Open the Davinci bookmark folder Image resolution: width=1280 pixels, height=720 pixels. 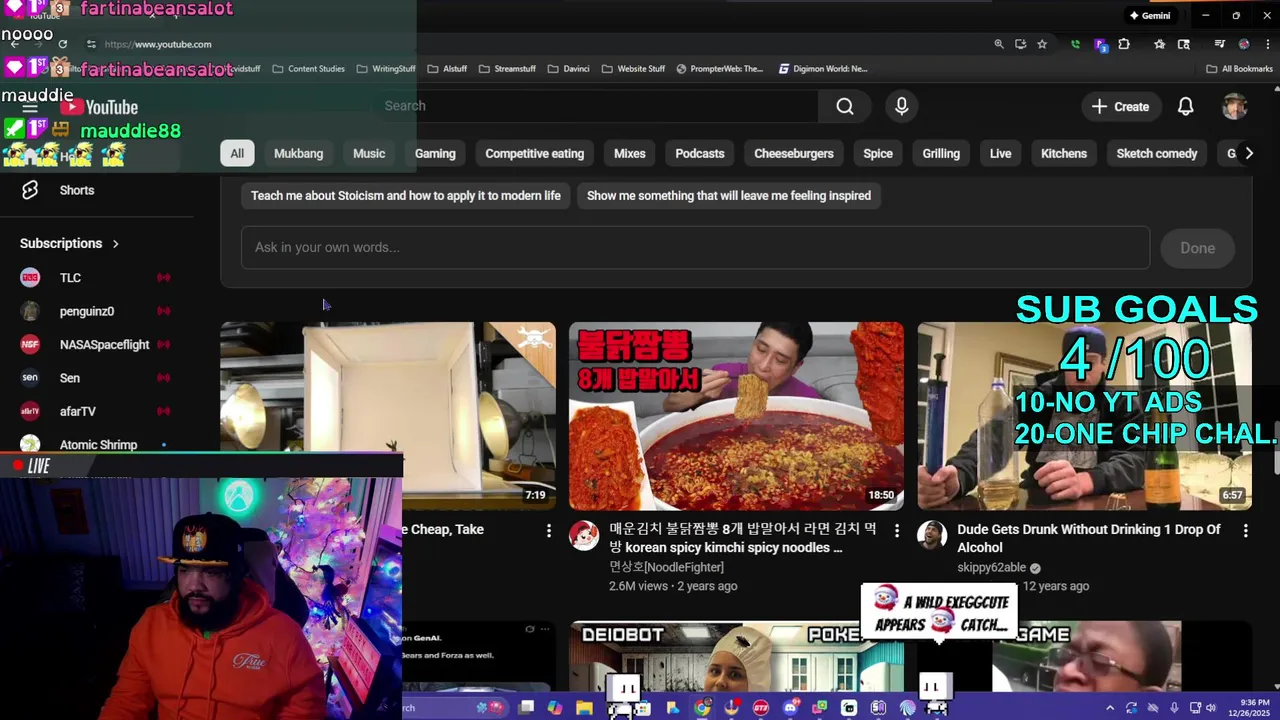point(568,69)
